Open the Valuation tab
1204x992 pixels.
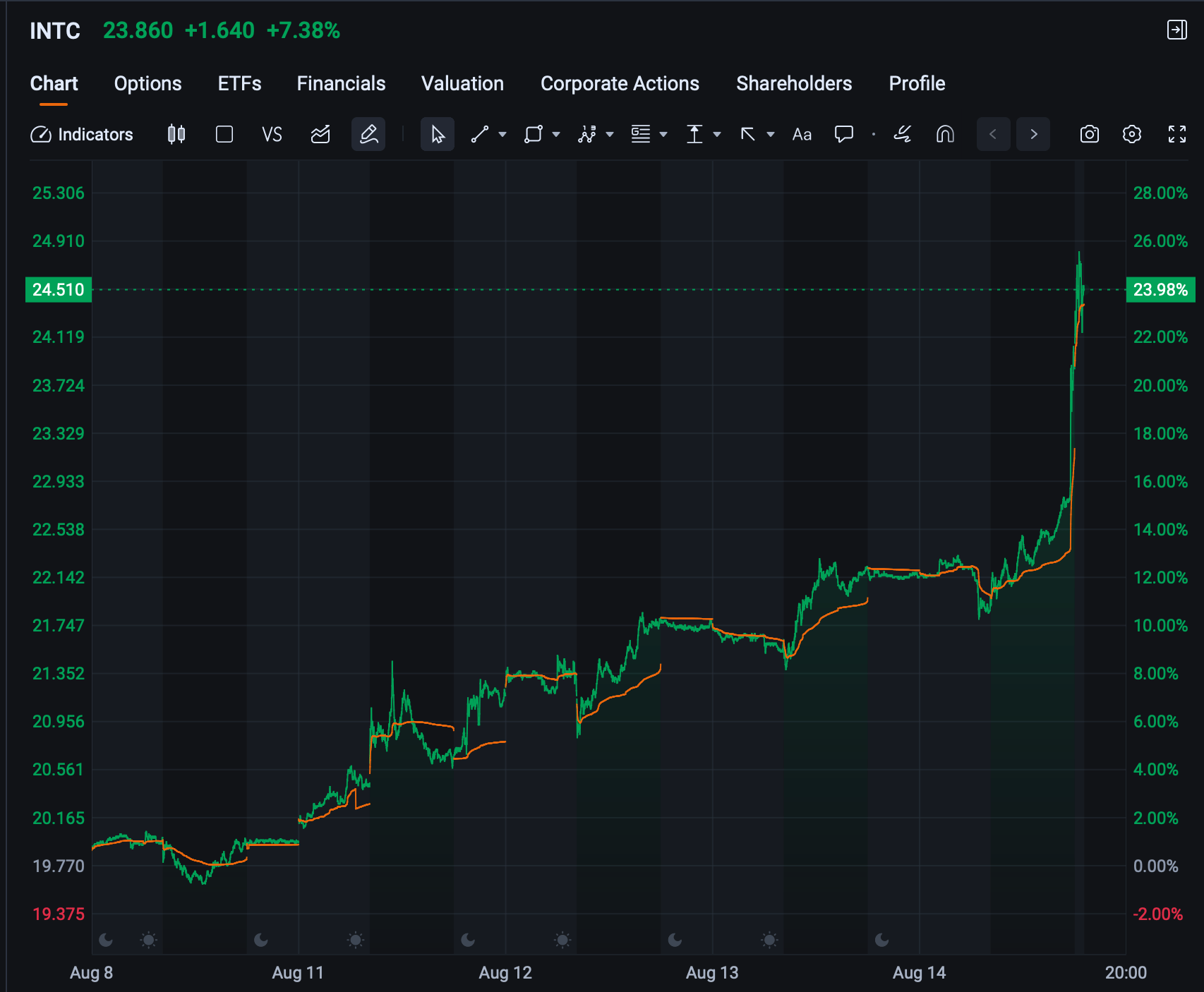point(462,83)
